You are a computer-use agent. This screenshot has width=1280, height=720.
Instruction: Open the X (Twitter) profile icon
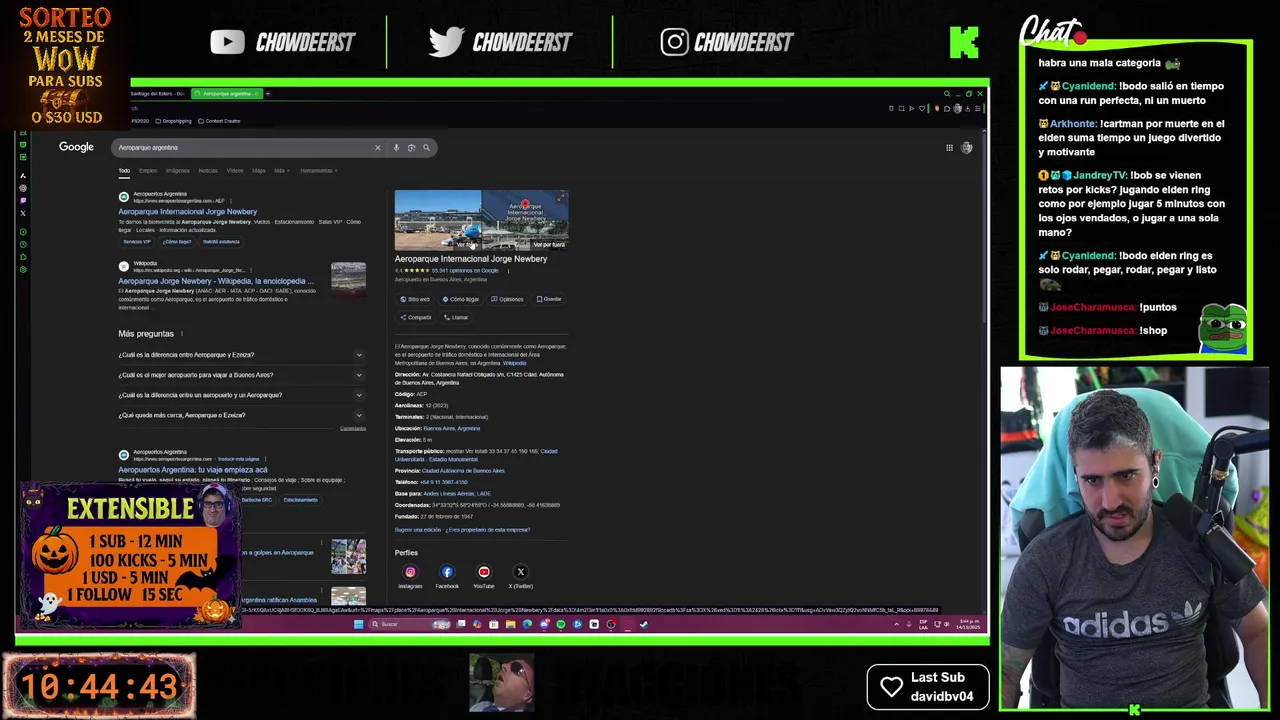[x=520, y=572]
